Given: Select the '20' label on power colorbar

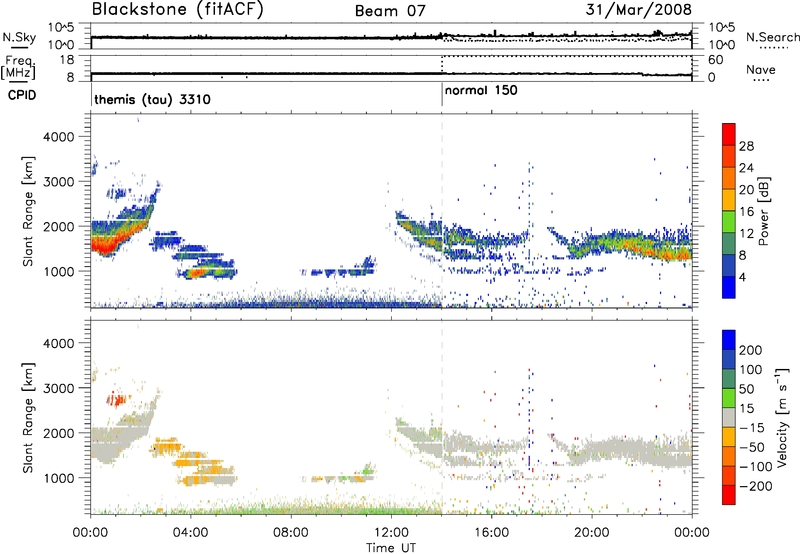Looking at the screenshot, I should [746, 190].
